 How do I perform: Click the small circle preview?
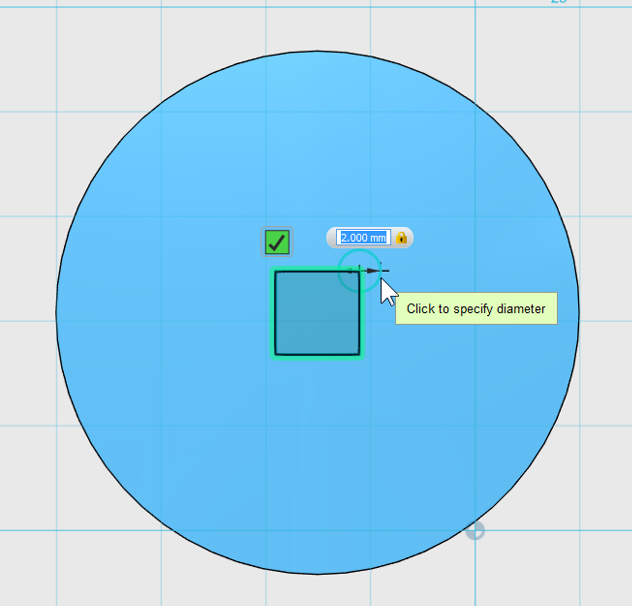[359, 271]
